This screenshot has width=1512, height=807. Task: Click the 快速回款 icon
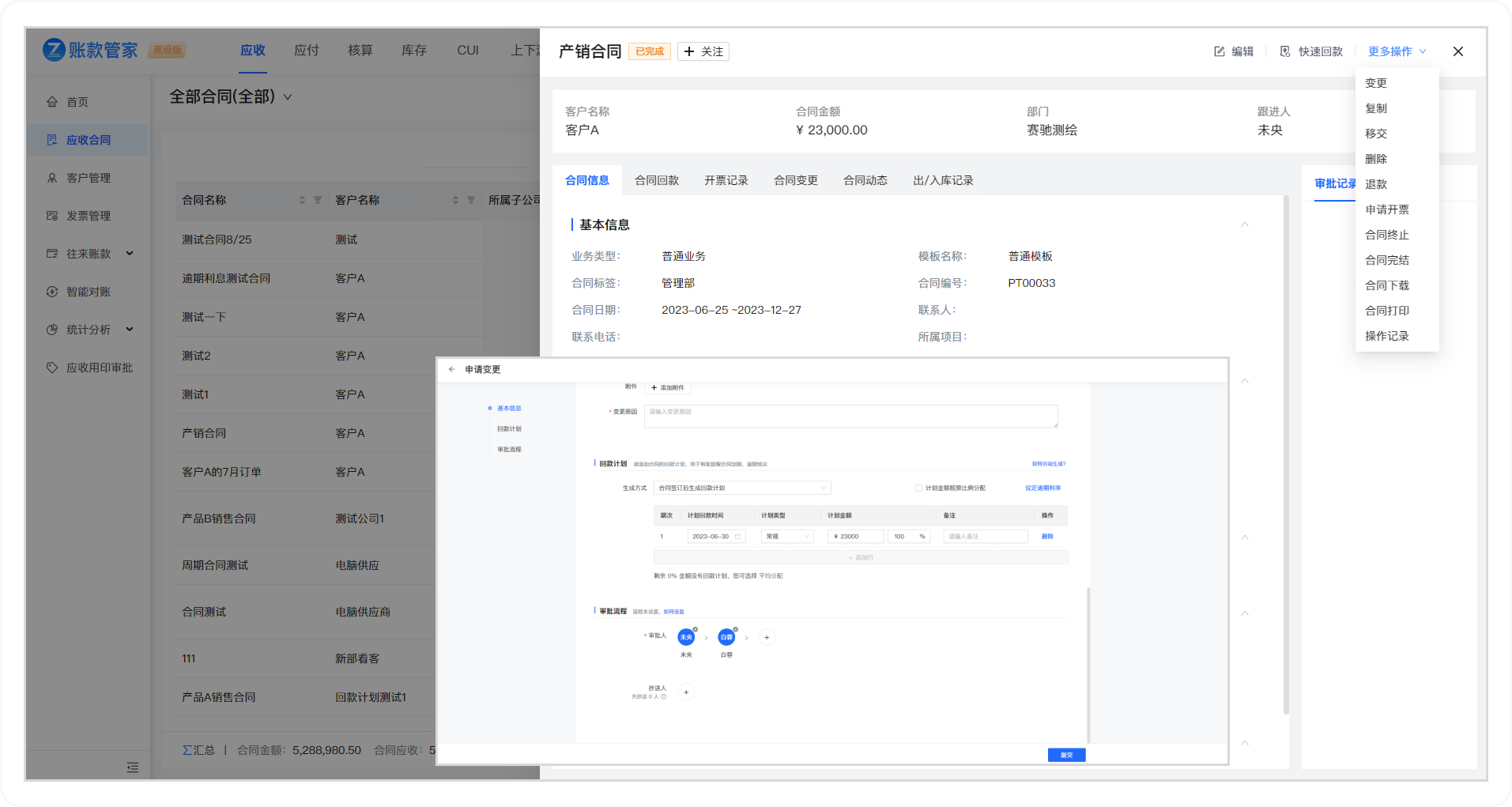click(x=1285, y=51)
